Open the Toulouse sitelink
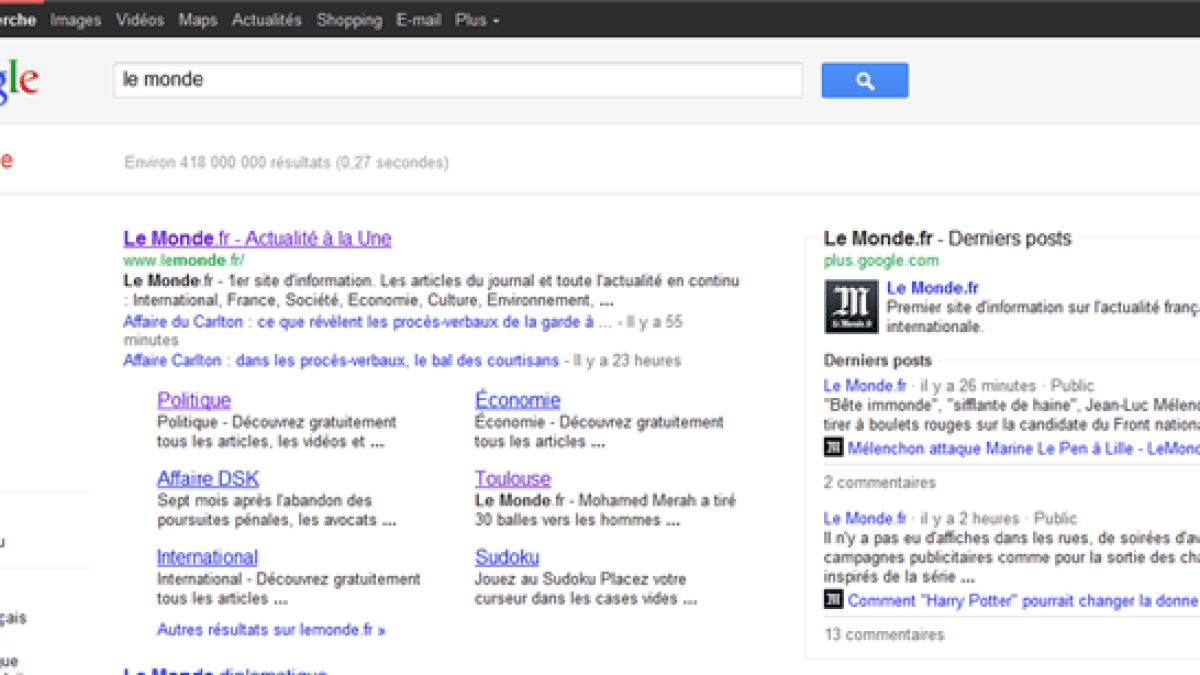 click(513, 479)
